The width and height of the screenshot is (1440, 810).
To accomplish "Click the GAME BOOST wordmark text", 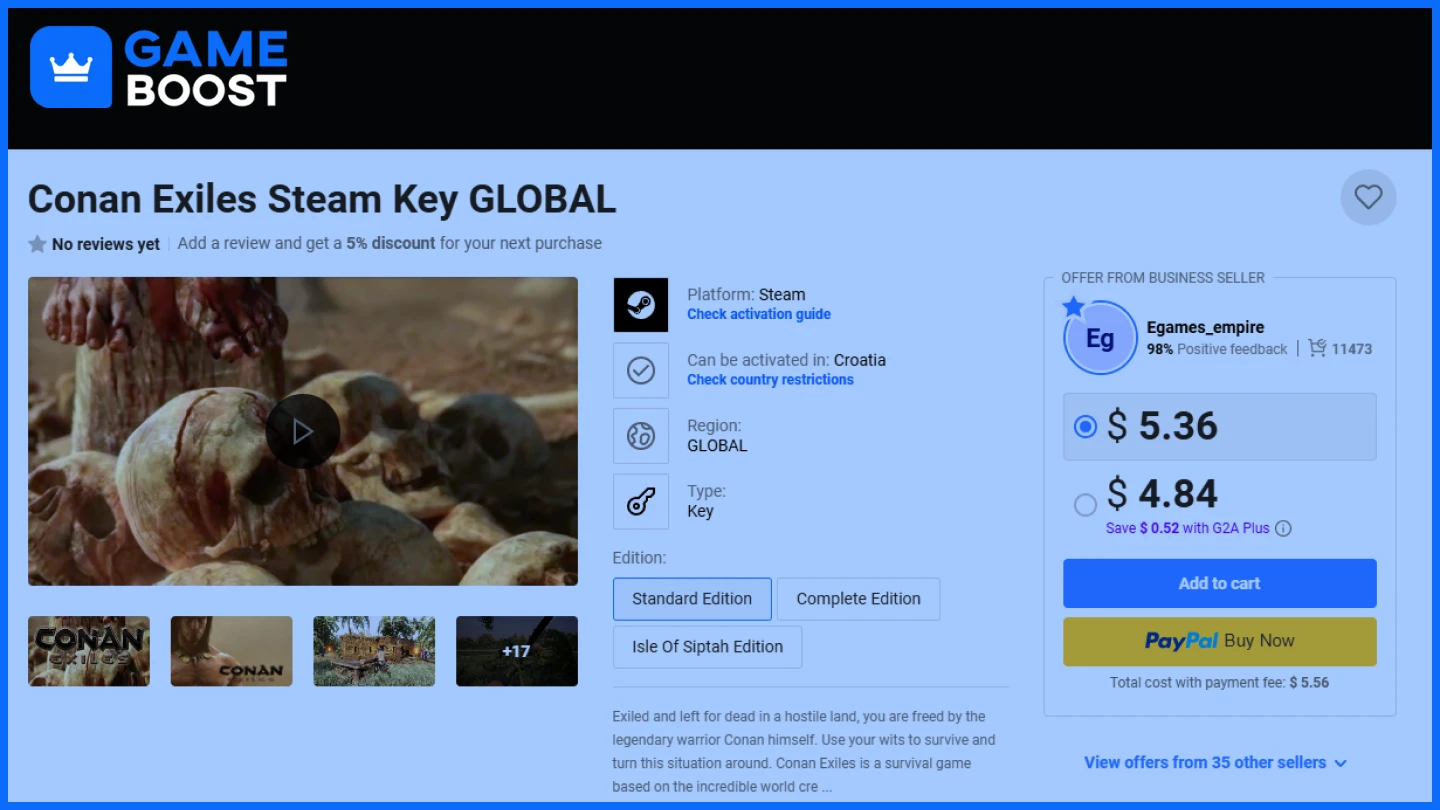I will (206, 69).
